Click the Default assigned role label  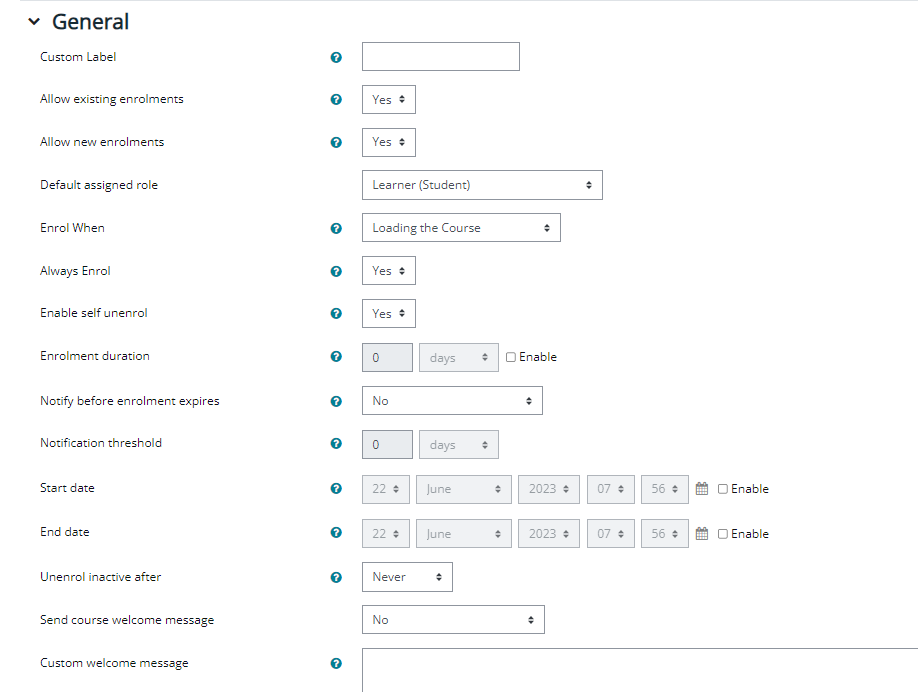[x=99, y=185]
